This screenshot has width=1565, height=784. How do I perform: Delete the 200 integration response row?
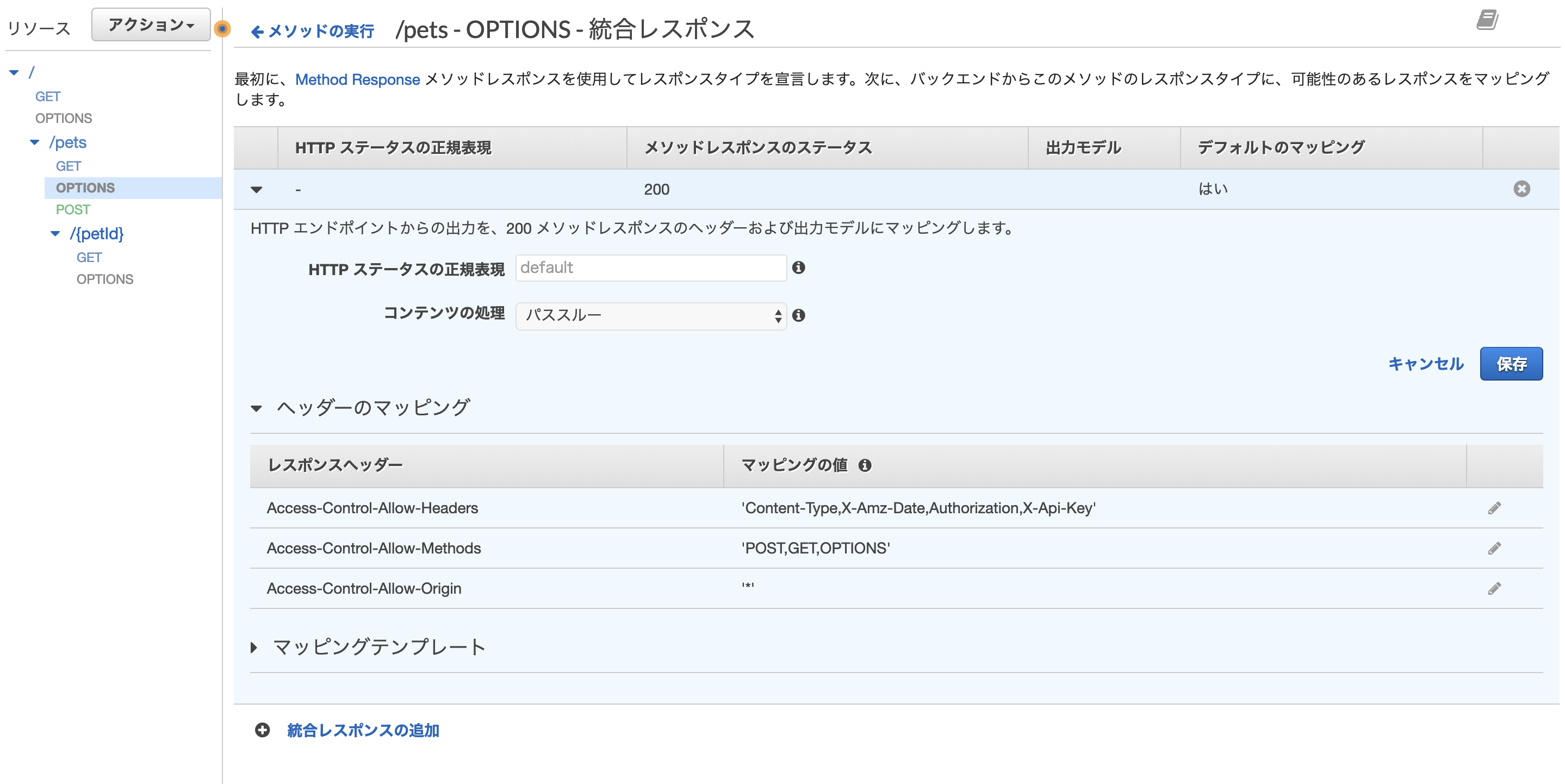pyautogui.click(x=1521, y=189)
